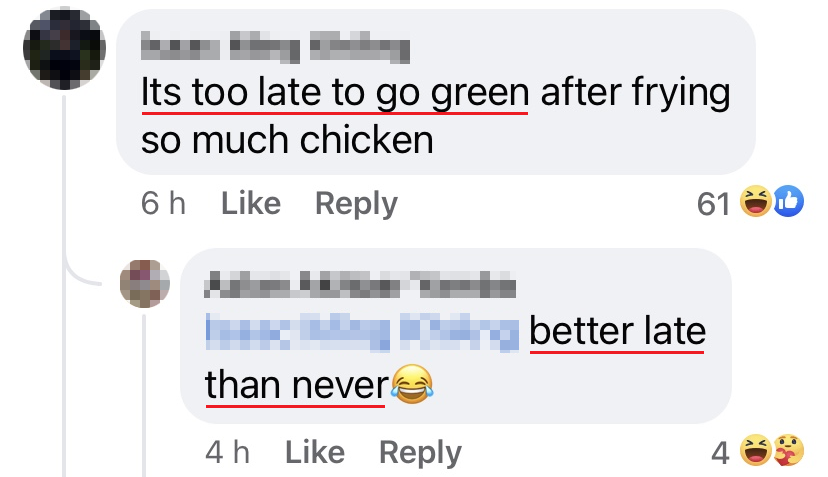Reply to the 'better late than never' comment
828x477 pixels.
[420, 453]
